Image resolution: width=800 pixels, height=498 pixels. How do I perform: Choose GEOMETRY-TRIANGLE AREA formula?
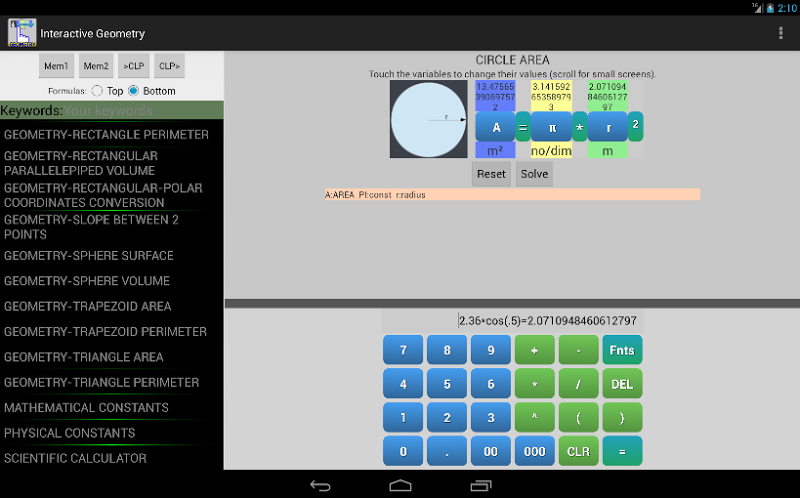coord(84,357)
